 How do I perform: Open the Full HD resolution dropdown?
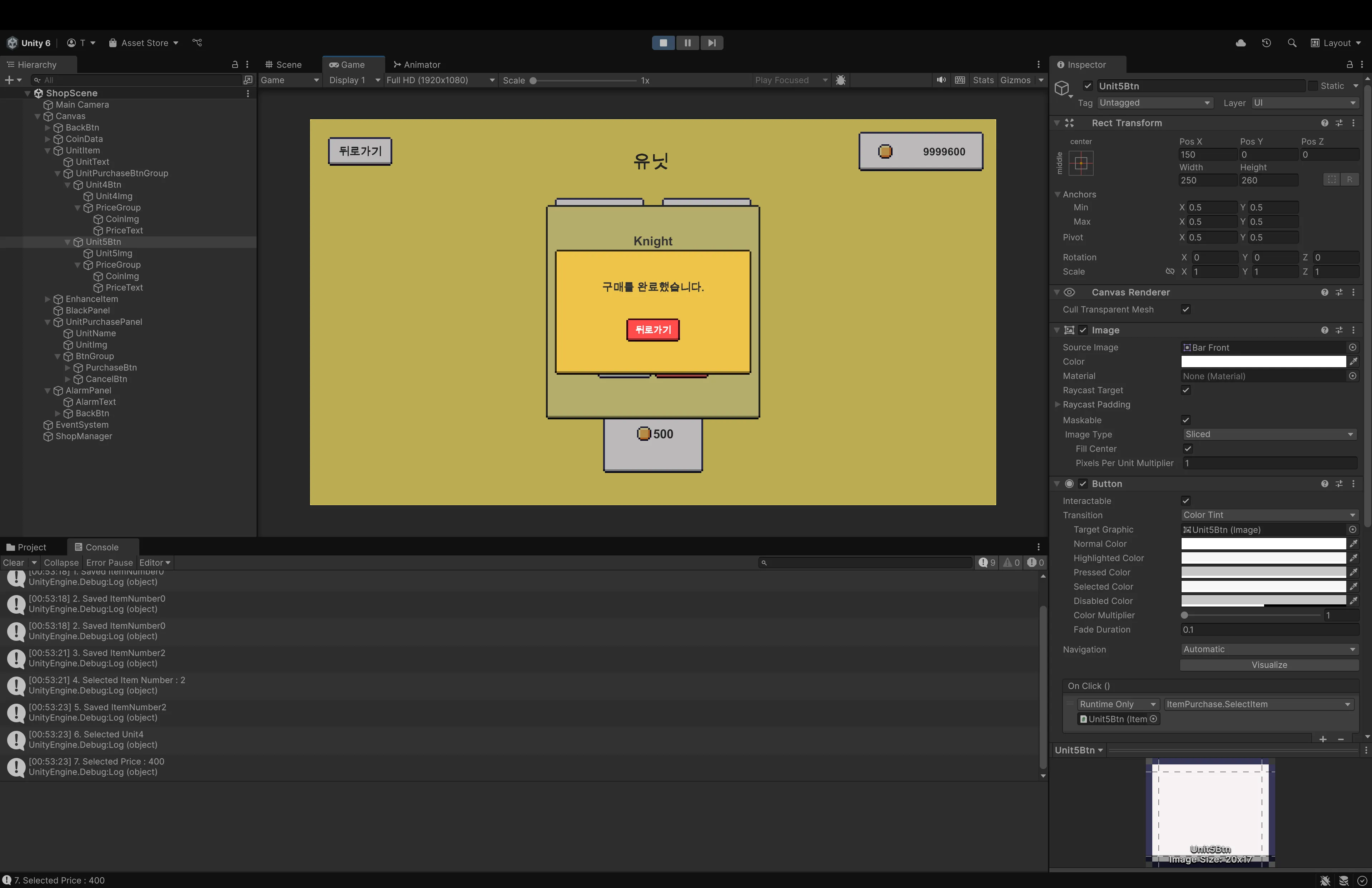tap(441, 80)
